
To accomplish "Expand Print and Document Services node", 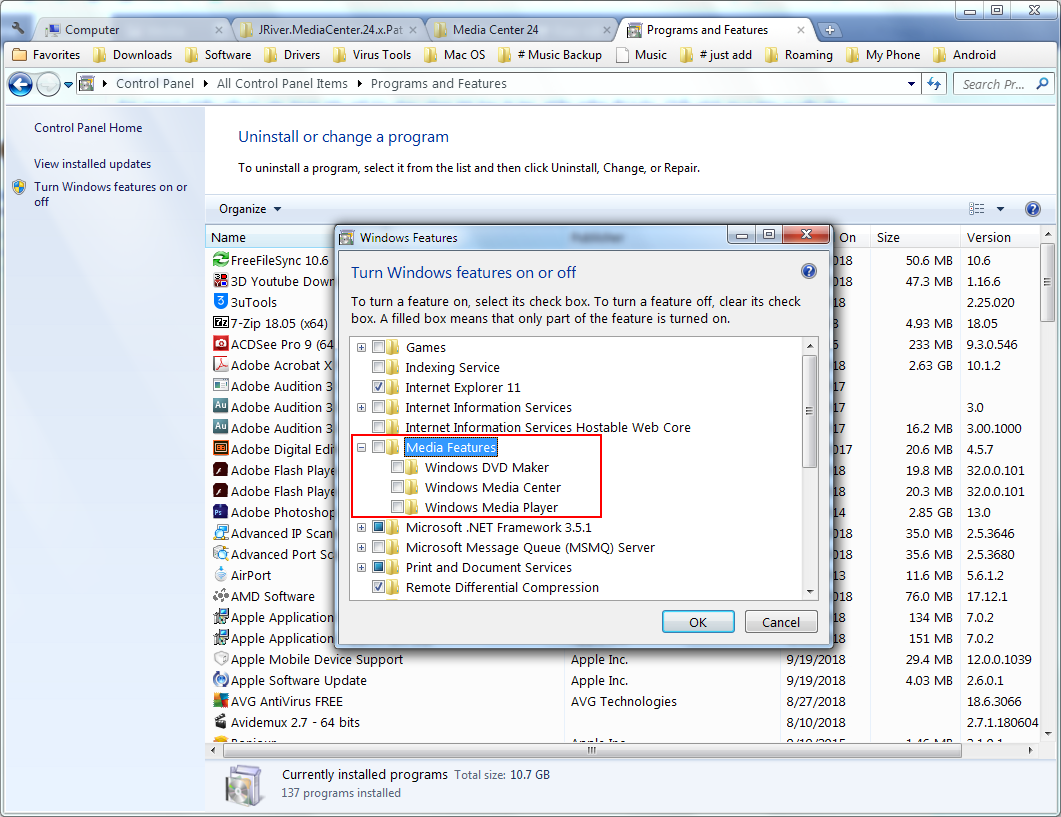I will tap(361, 567).
